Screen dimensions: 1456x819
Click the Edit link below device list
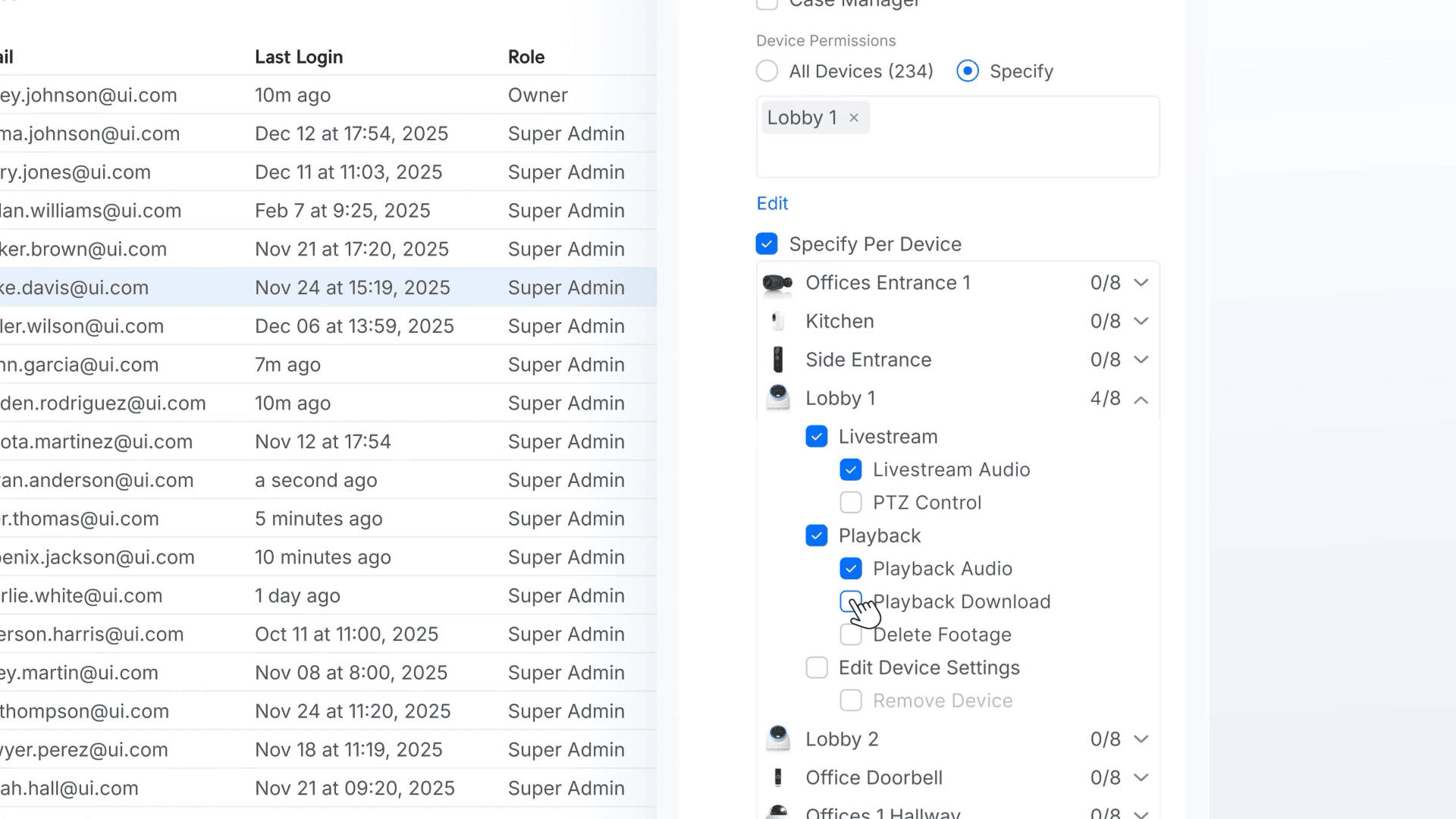[x=772, y=203]
